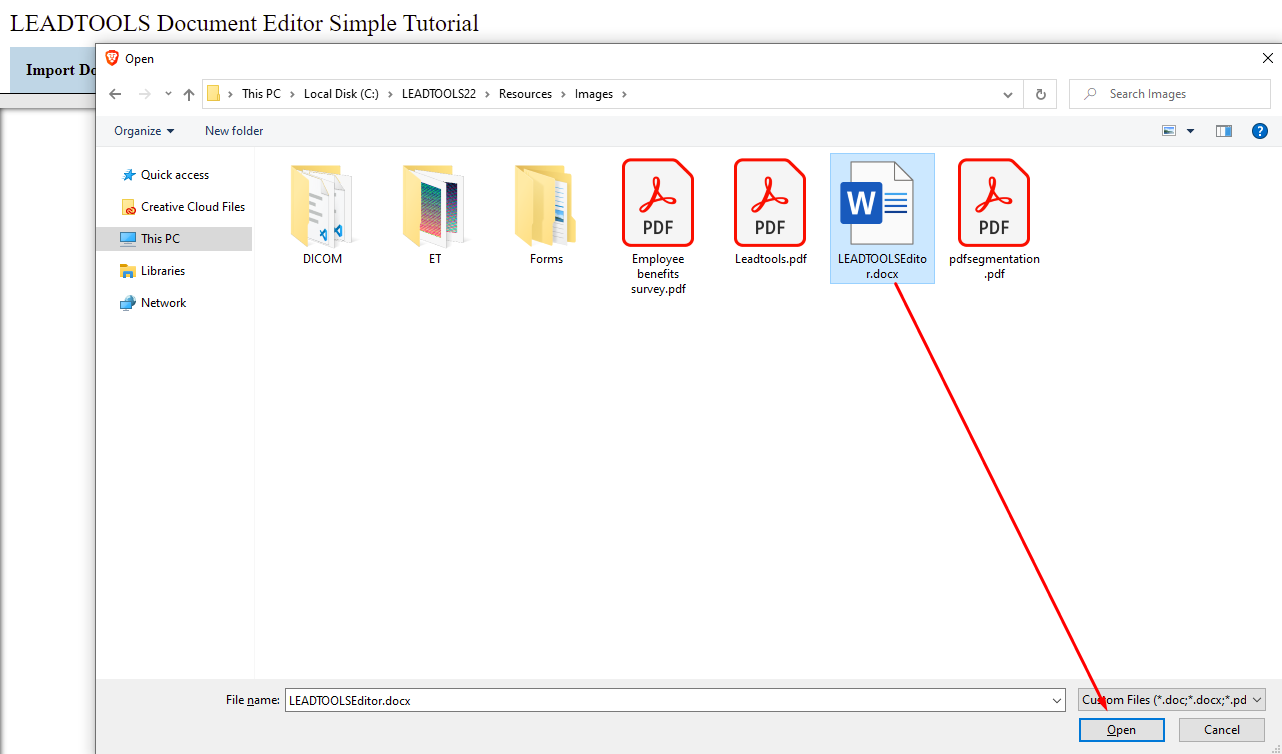Expand the address bar history dropdown
The width and height of the screenshot is (1282, 754).
pyautogui.click(x=1008, y=94)
